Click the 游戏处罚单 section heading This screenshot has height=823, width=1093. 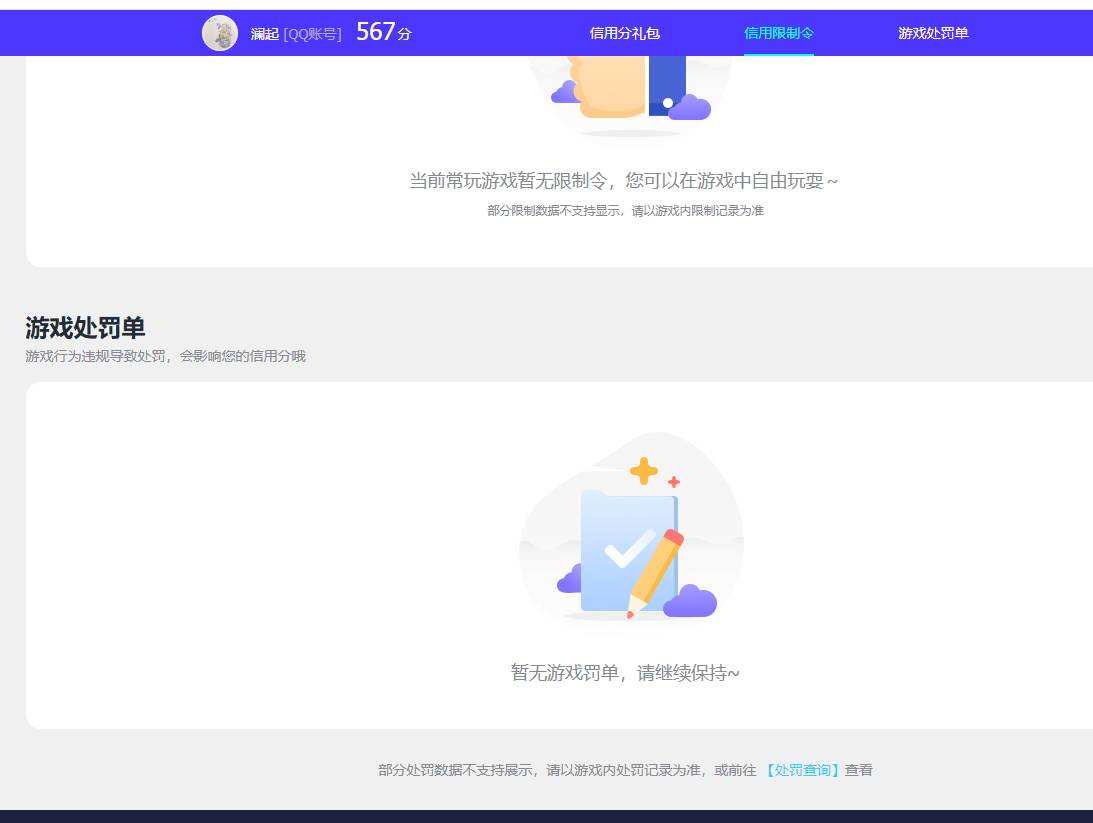click(x=85, y=328)
